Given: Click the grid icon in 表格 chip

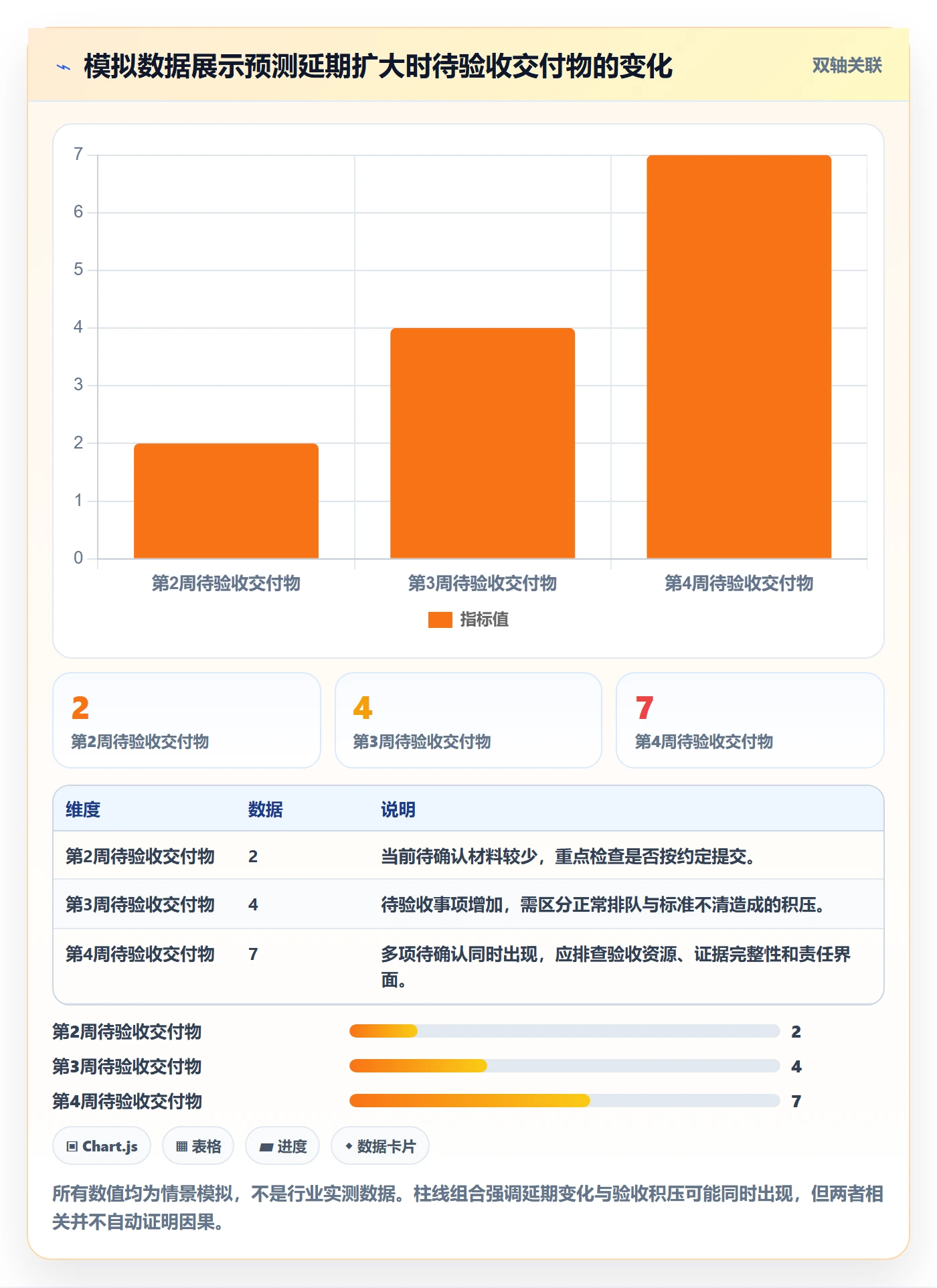Looking at the screenshot, I should pyautogui.click(x=181, y=1147).
